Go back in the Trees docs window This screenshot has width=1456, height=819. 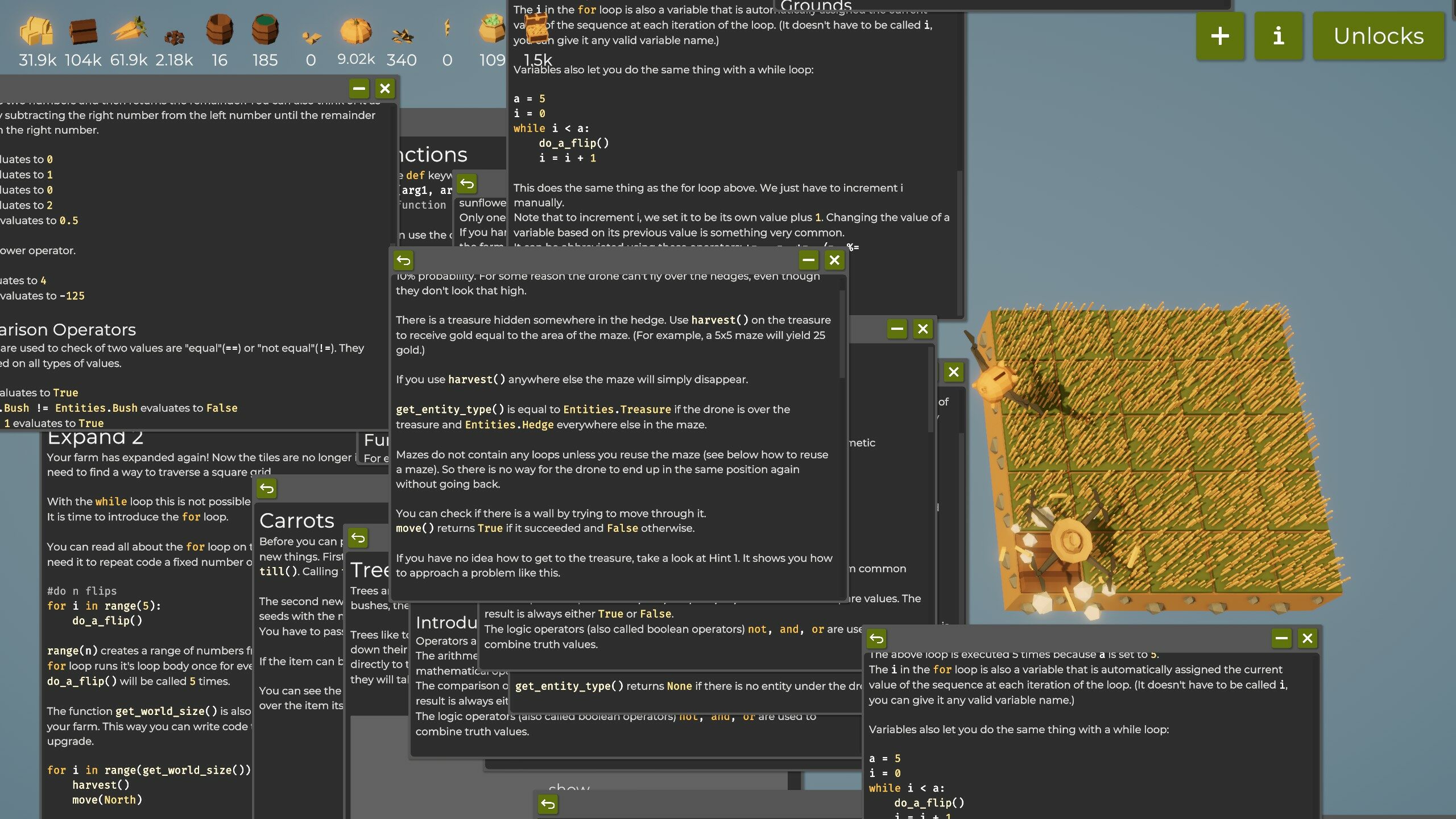pos(358,537)
